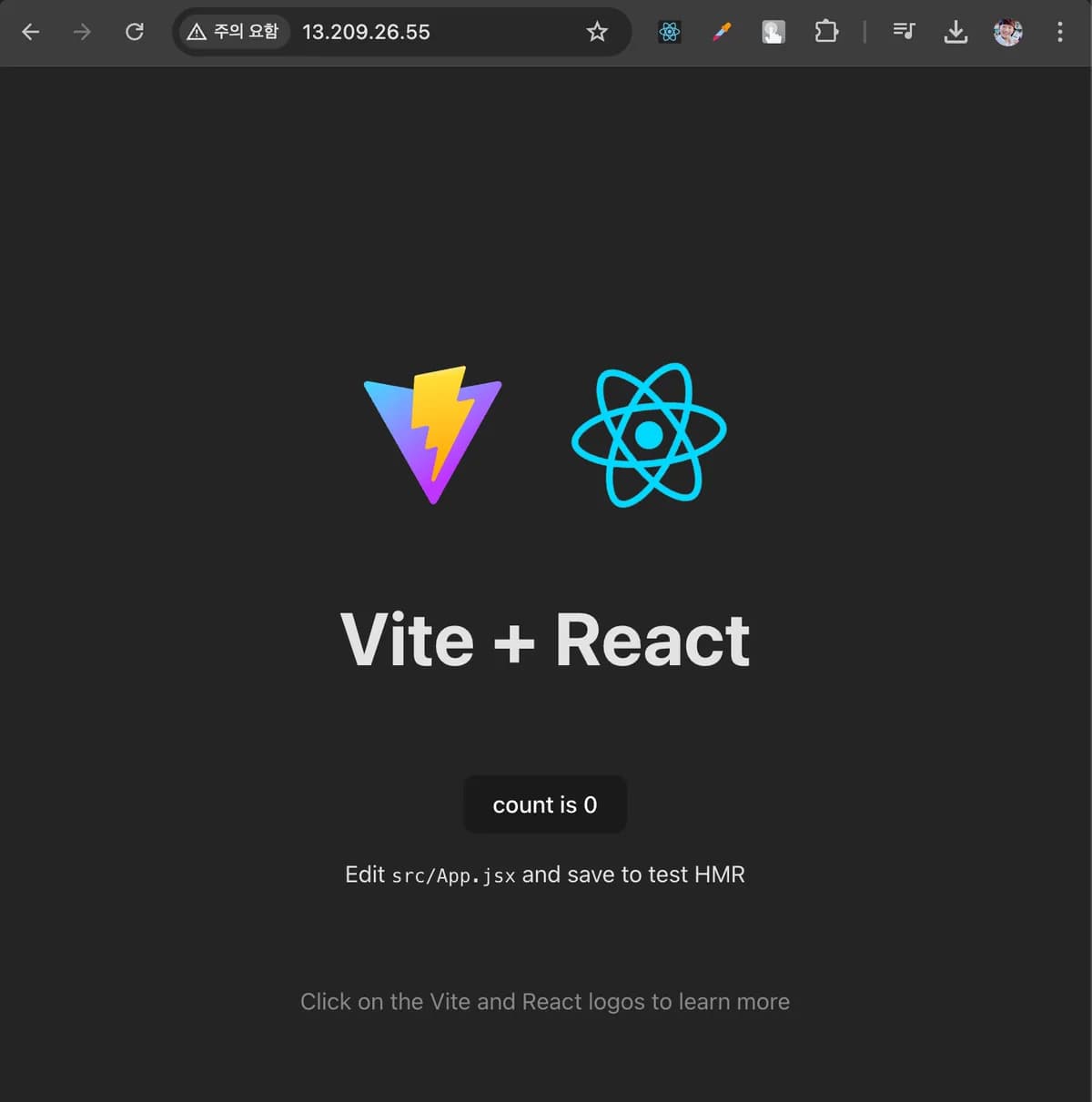This screenshot has width=1092, height=1102.
Task: Open the color picker pen extension
Action: point(722,32)
